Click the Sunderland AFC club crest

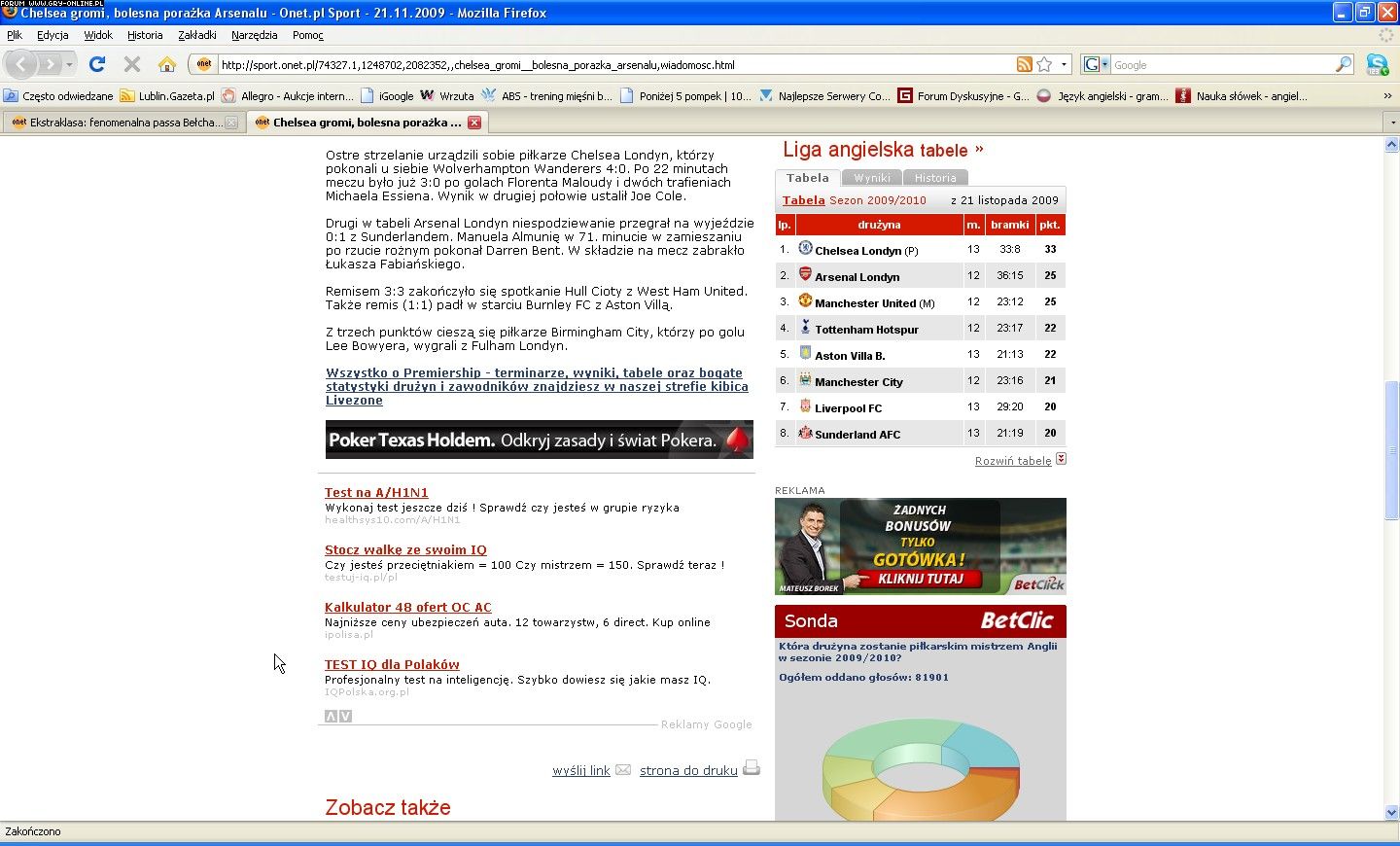[x=805, y=432]
